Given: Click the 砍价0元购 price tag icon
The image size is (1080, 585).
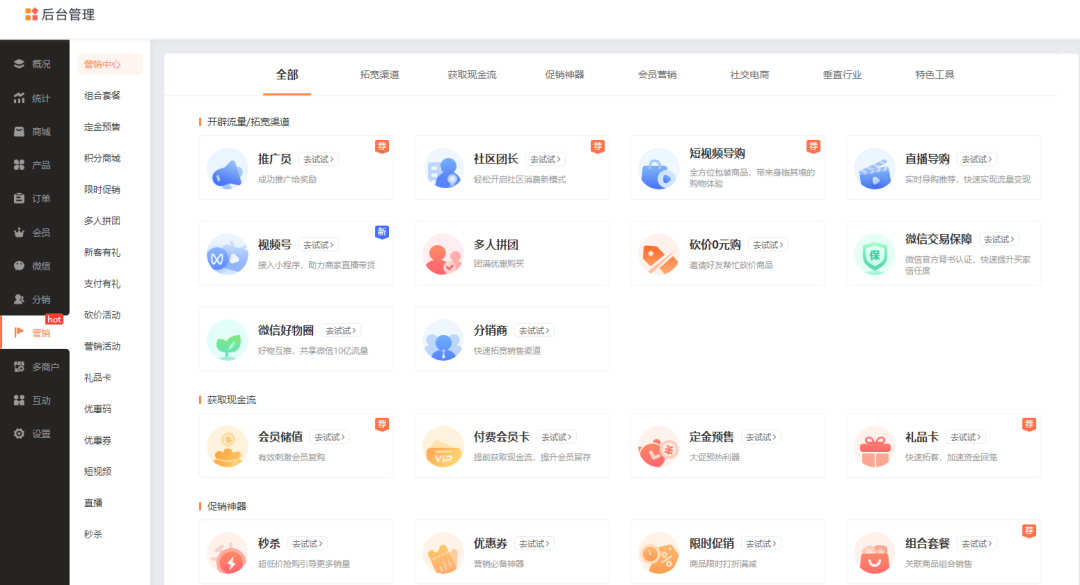Looking at the screenshot, I should pyautogui.click(x=658, y=254).
